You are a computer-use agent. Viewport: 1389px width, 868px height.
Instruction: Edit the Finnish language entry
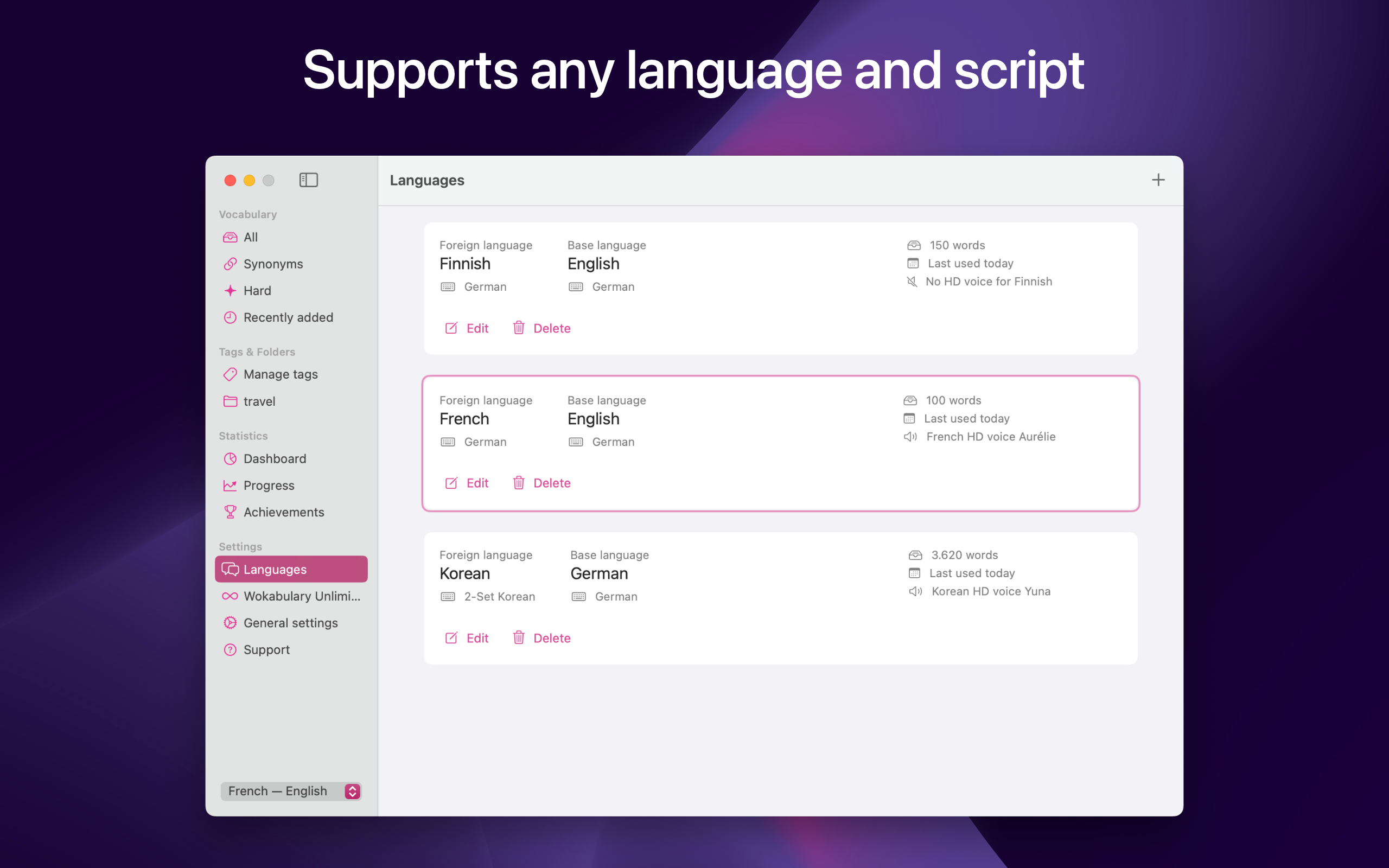coord(467,328)
